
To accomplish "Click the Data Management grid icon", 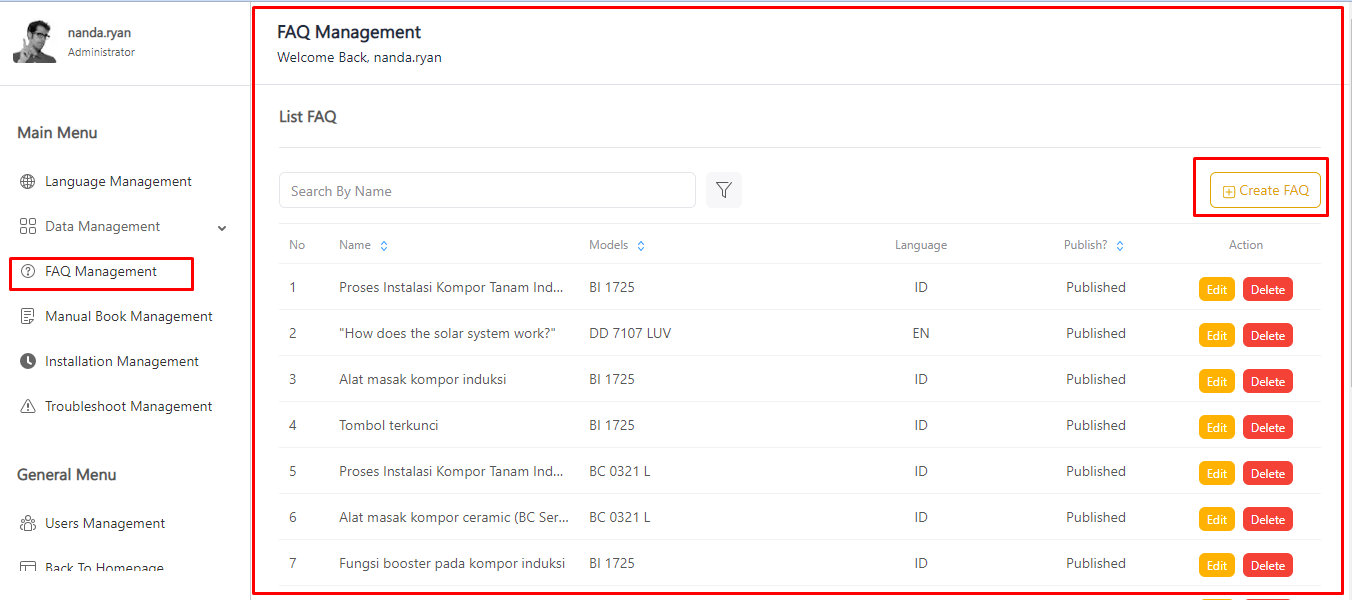I will [28, 227].
